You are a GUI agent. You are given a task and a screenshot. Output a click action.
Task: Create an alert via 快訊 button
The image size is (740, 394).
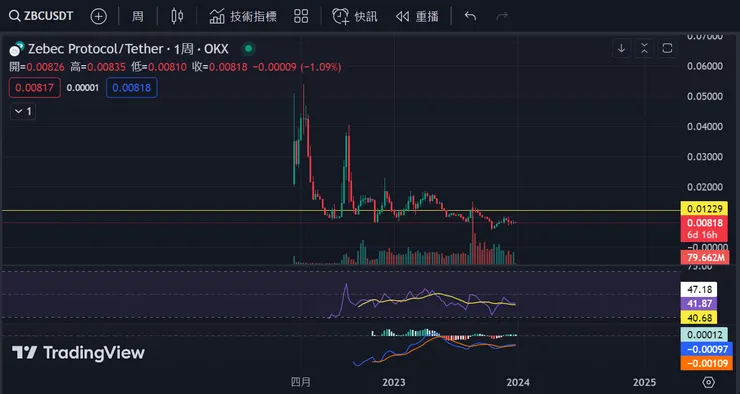(x=354, y=17)
